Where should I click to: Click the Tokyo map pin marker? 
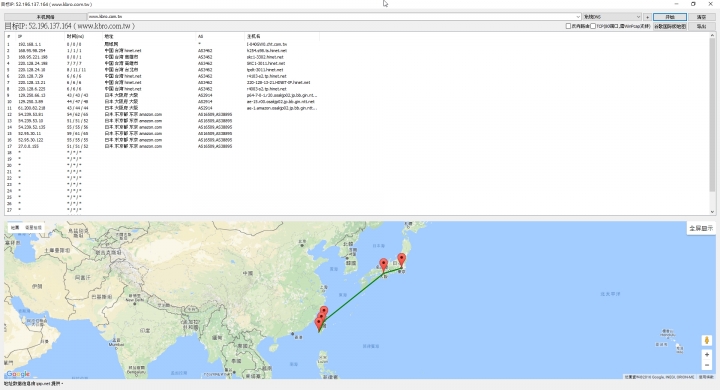[x=401, y=260]
